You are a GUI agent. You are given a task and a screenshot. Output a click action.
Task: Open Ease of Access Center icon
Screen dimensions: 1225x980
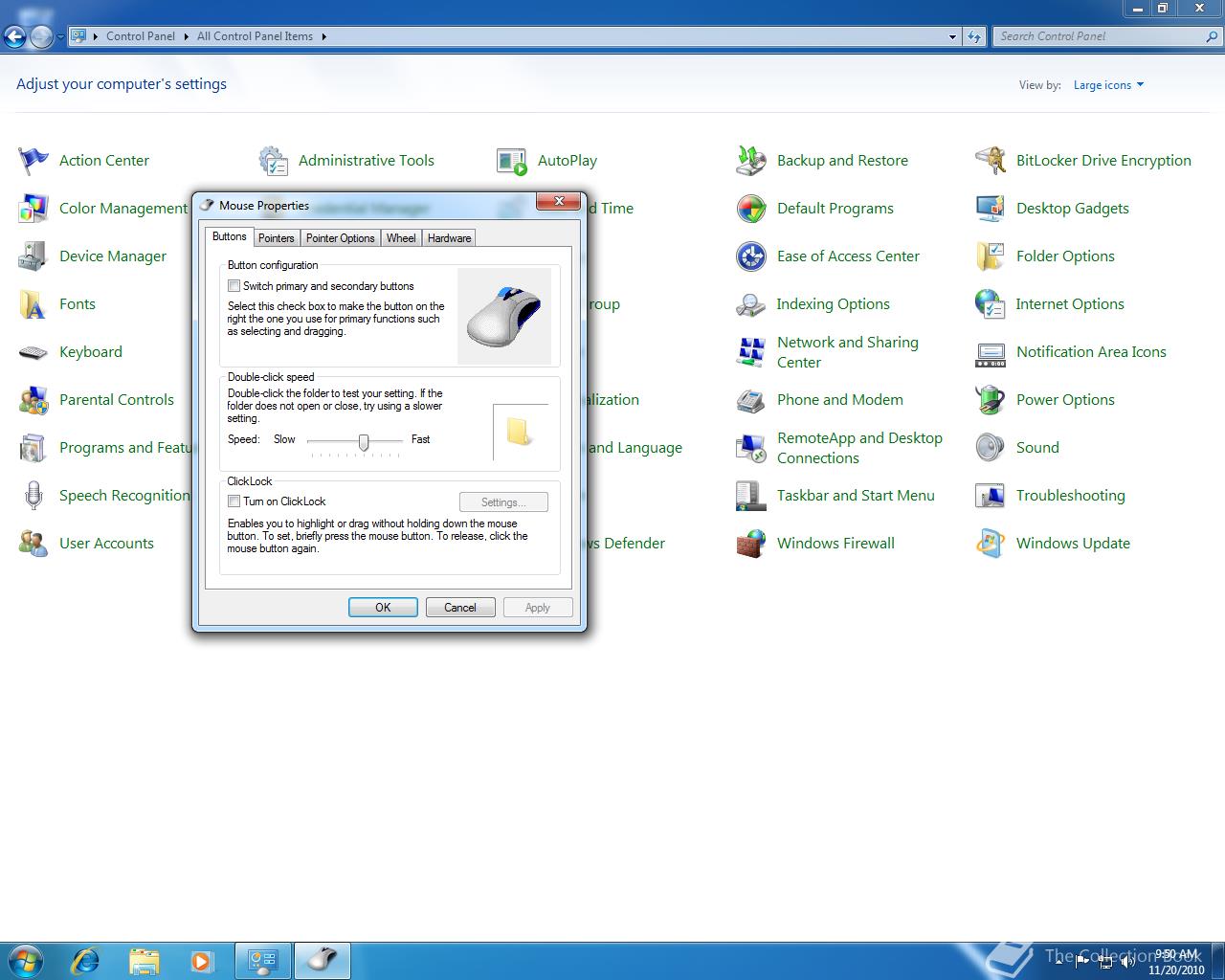pyautogui.click(x=751, y=256)
